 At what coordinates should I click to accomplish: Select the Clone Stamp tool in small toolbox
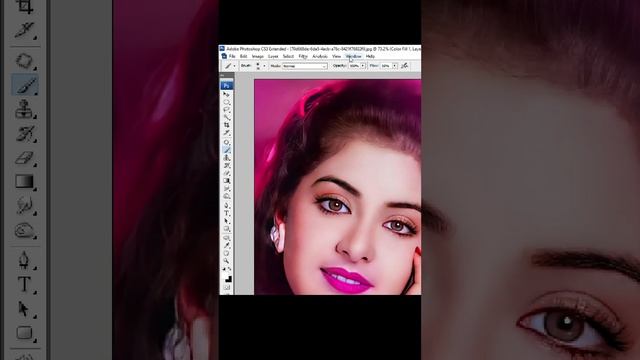click(227, 158)
